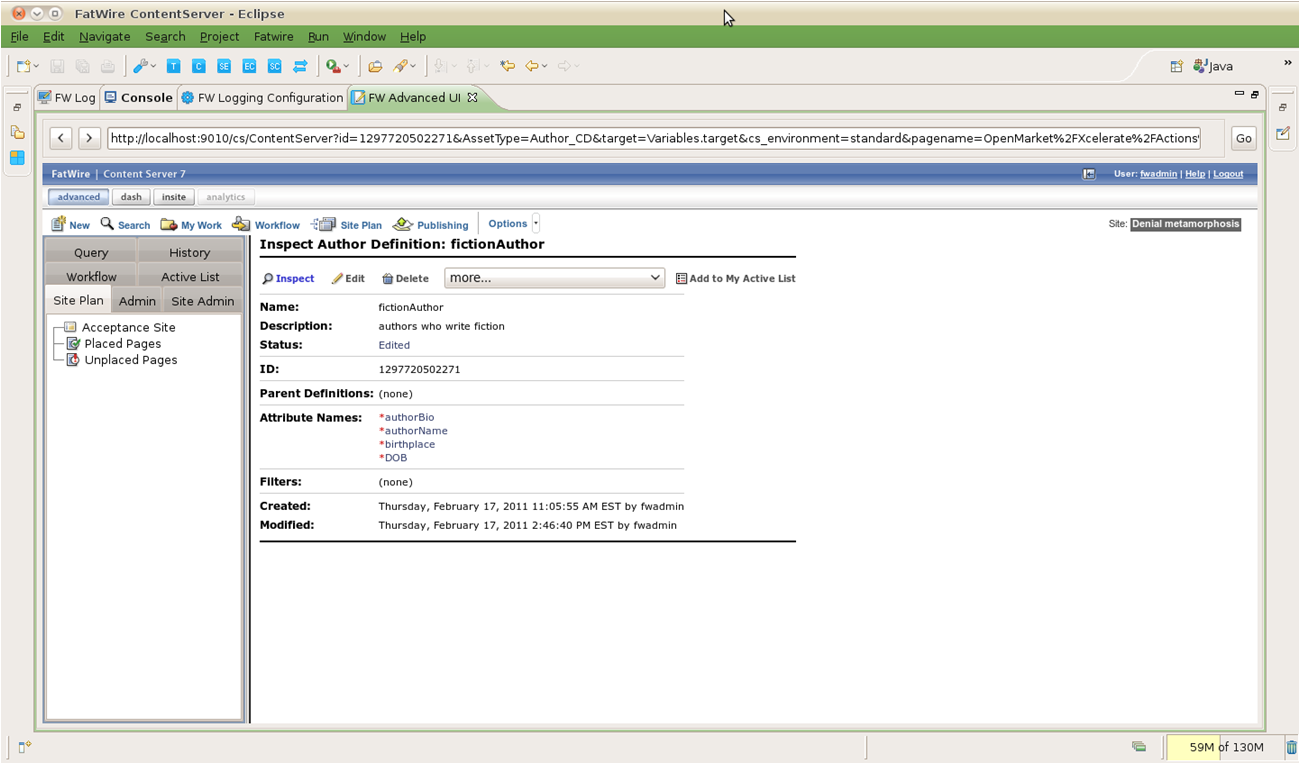
Task: Open the more... actions dropdown
Action: [554, 278]
